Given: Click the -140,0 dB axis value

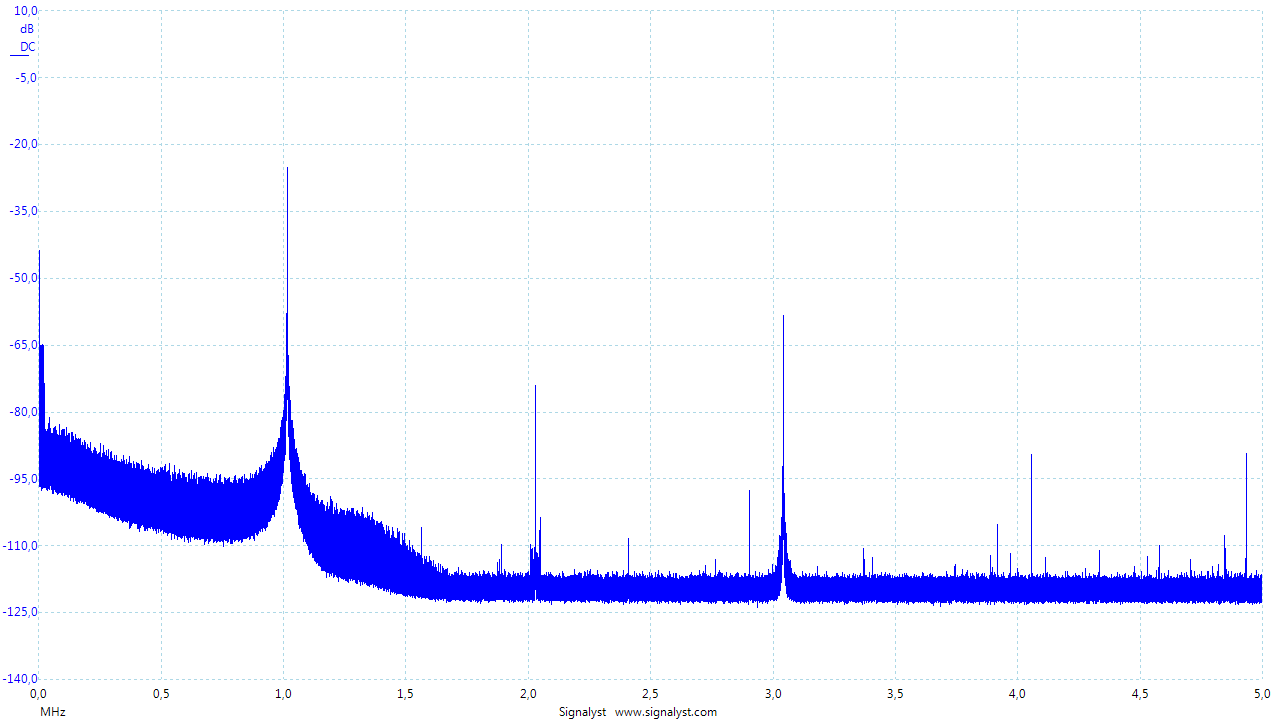Looking at the screenshot, I should click(20, 679).
